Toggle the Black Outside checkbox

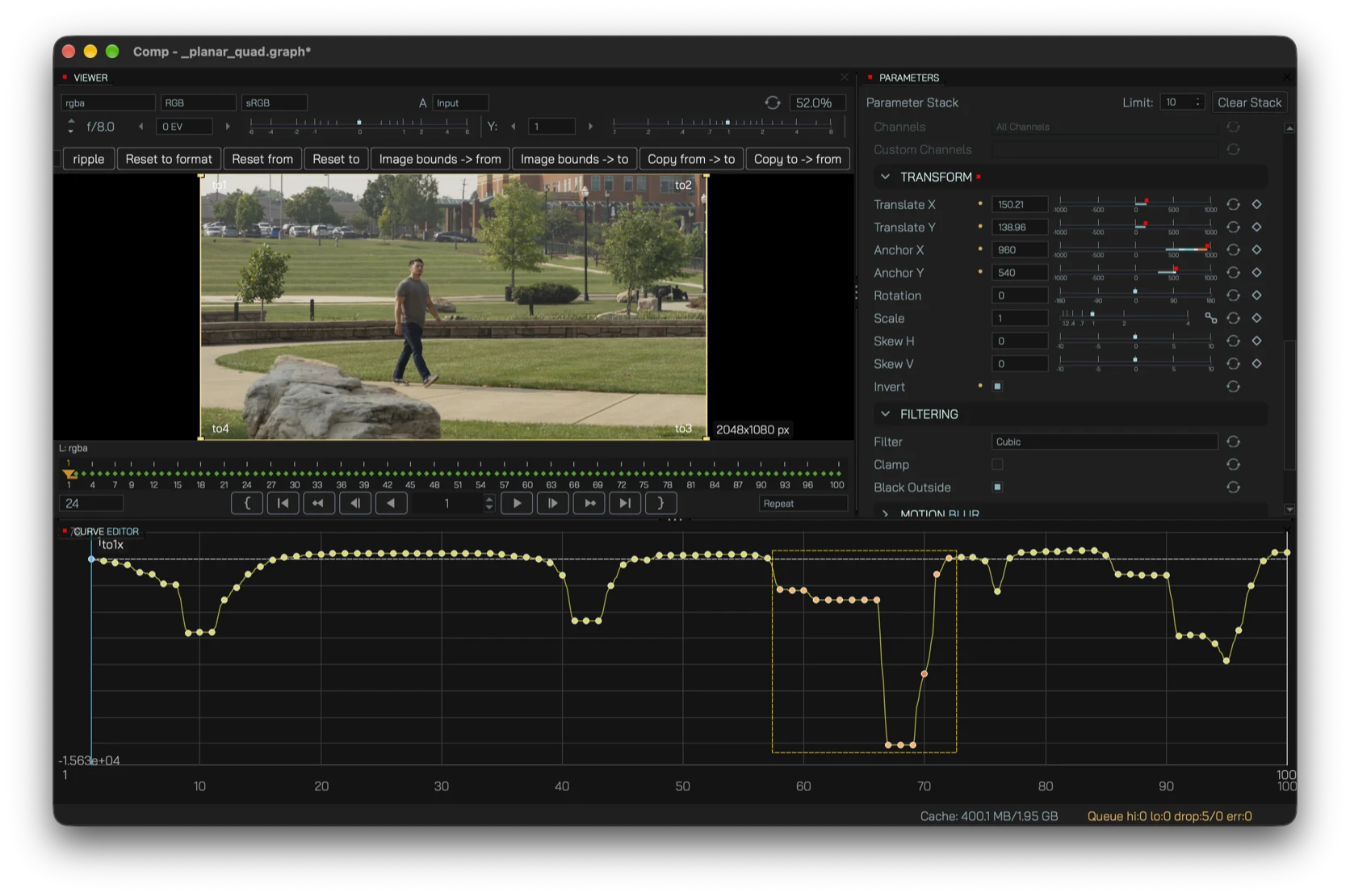tap(997, 487)
